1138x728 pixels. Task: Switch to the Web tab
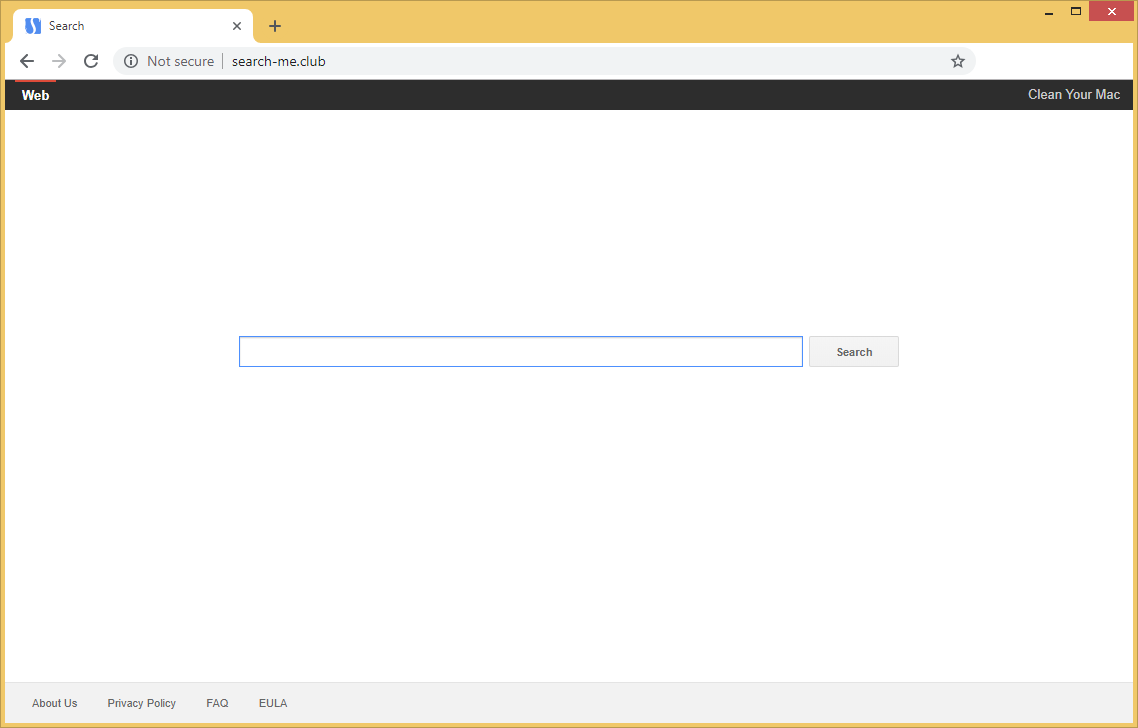click(35, 95)
